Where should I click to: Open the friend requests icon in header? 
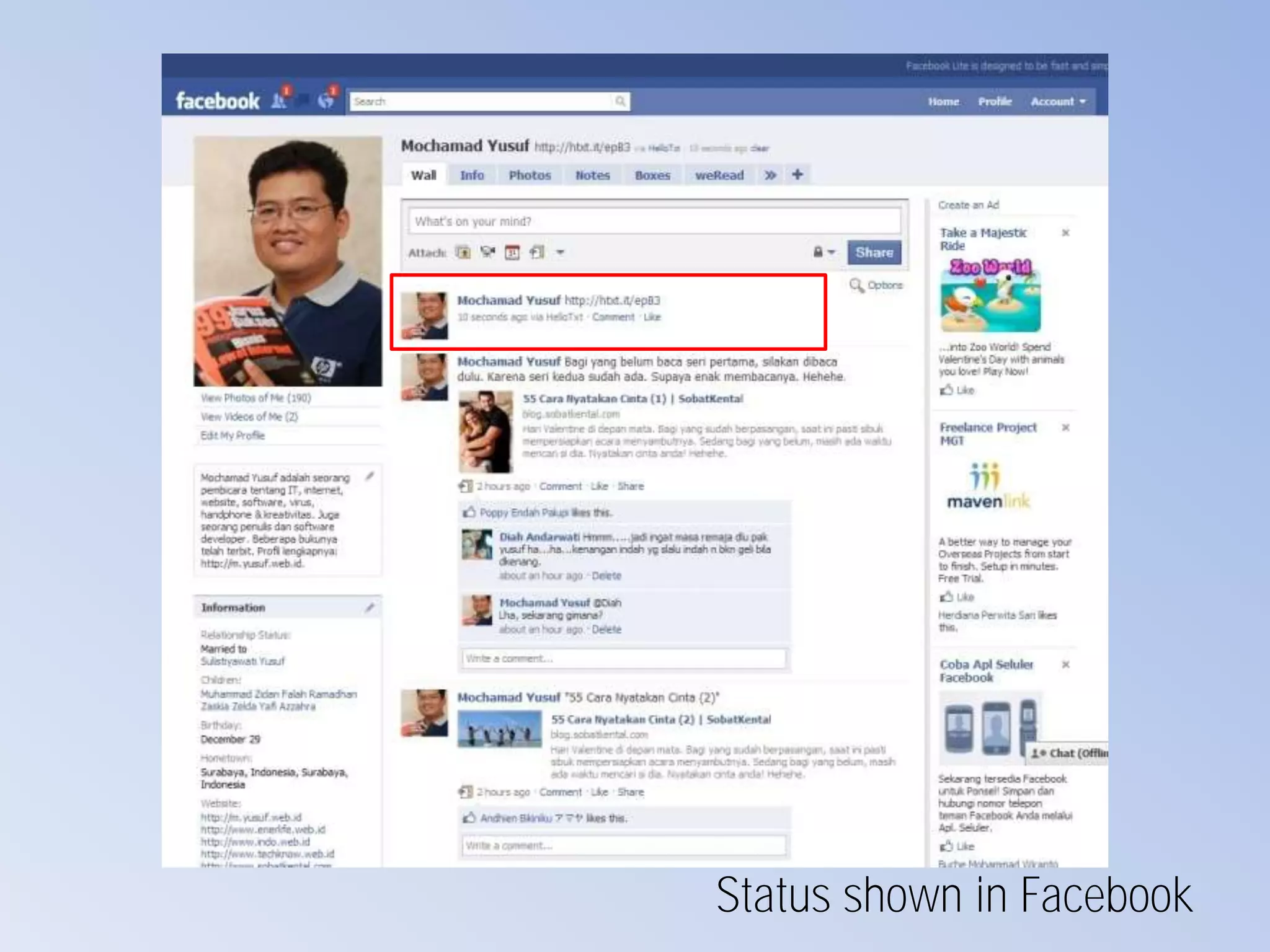tap(280, 100)
